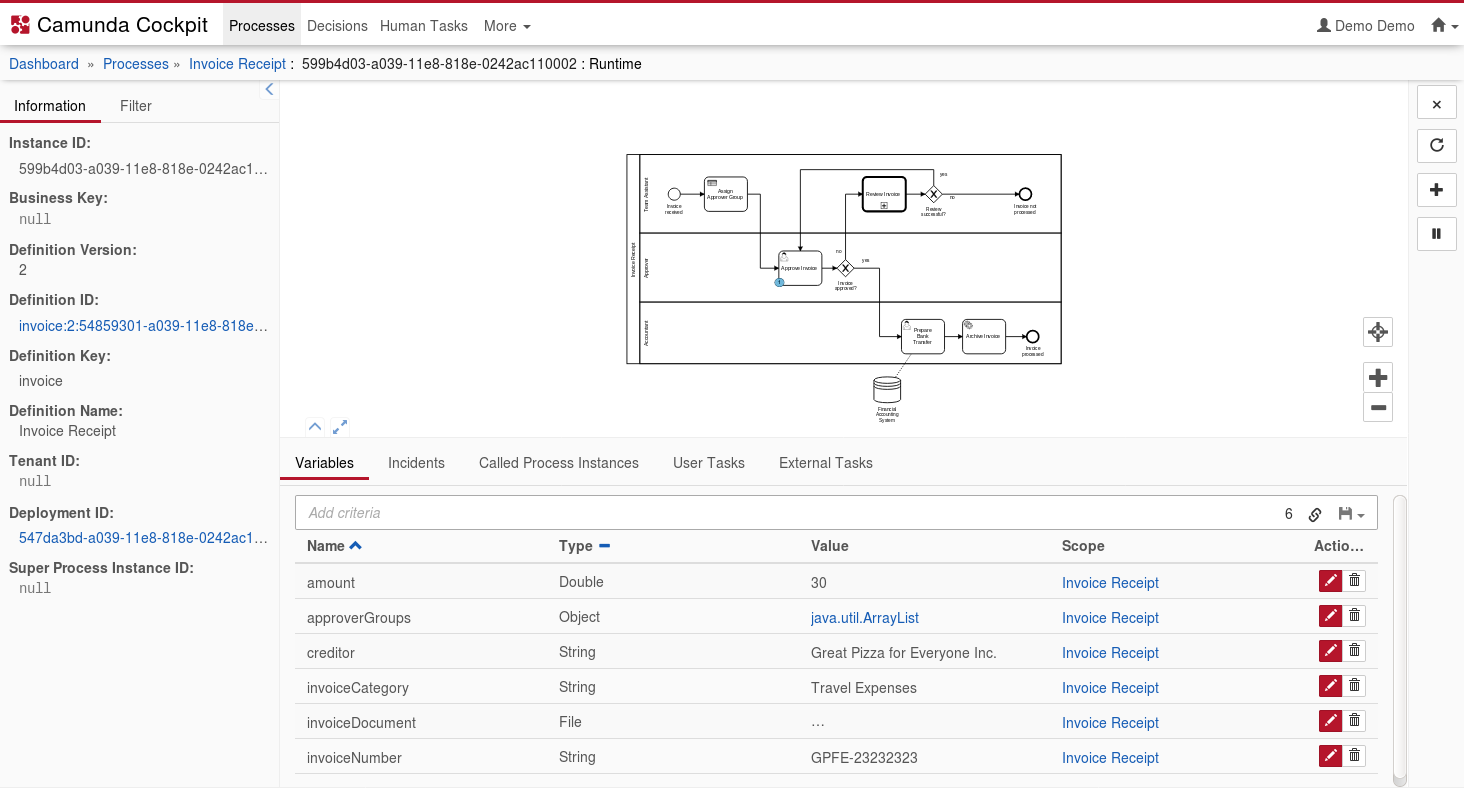Image resolution: width=1464 pixels, height=796 pixels.
Task: Click Instance ID value 599b4d03
Action: tap(143, 169)
